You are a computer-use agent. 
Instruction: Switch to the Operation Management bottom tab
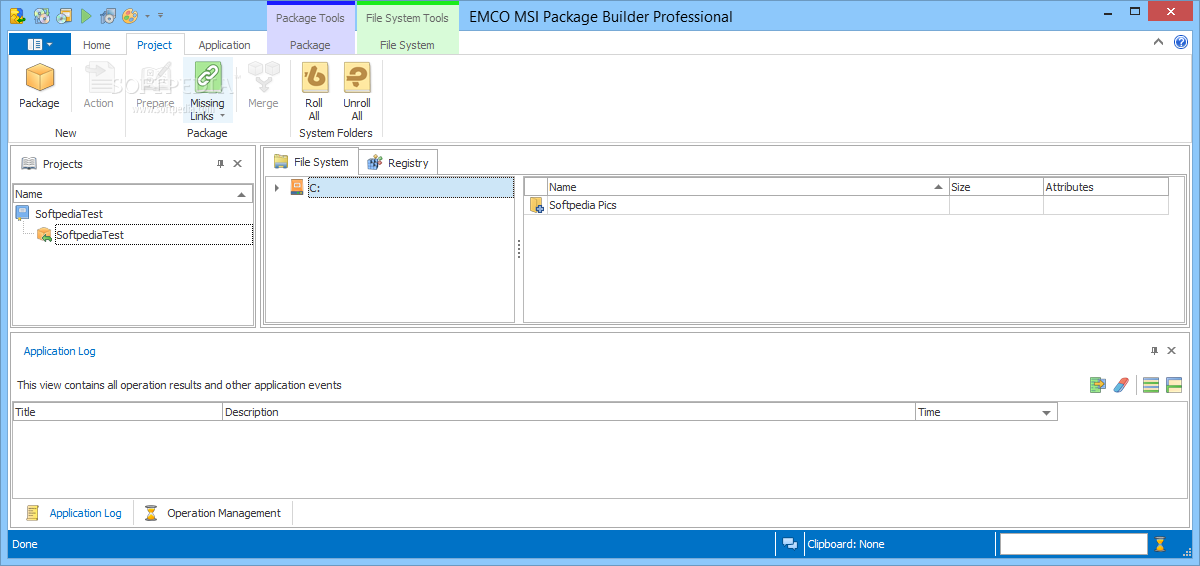tap(213, 513)
